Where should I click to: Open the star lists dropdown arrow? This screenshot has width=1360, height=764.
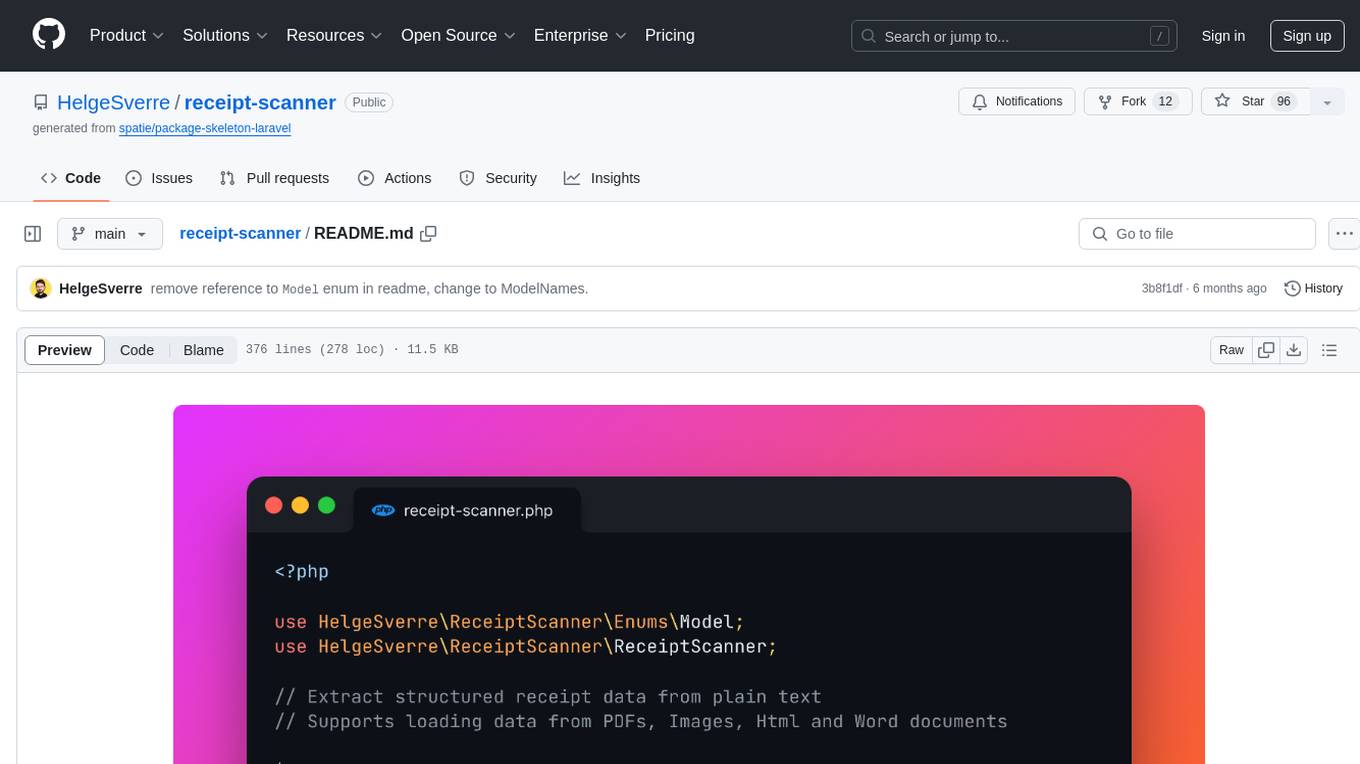(x=1327, y=101)
